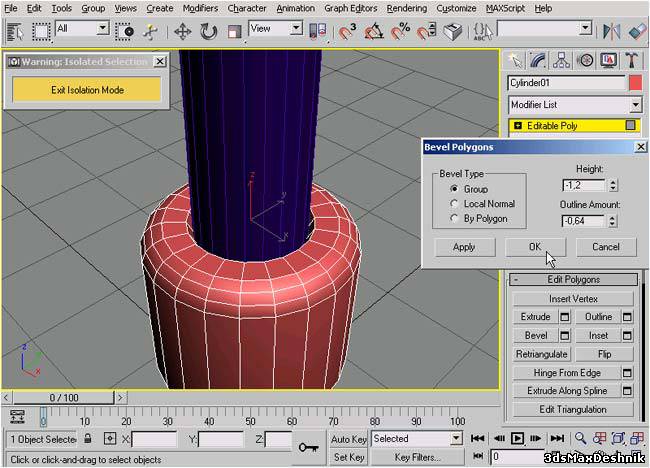Image resolution: width=650 pixels, height=468 pixels.
Task: Collapse the Edit Polygons rollout
Action: [573, 279]
